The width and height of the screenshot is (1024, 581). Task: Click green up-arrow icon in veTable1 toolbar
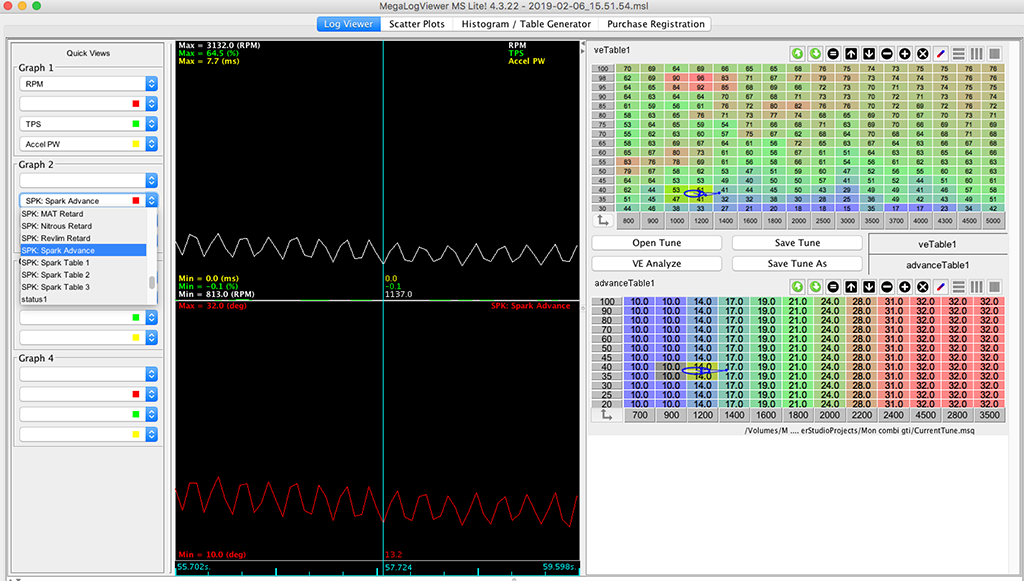[798, 53]
